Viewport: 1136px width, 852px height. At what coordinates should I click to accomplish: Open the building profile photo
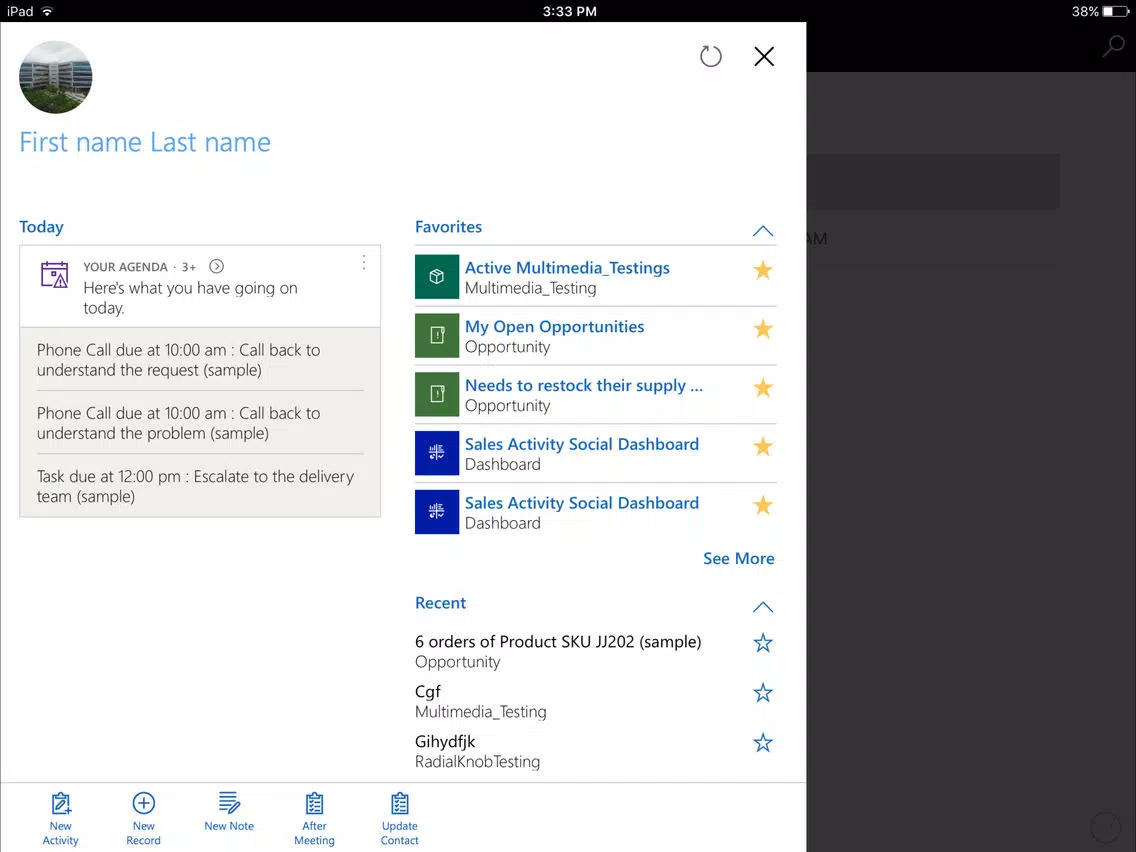56,77
